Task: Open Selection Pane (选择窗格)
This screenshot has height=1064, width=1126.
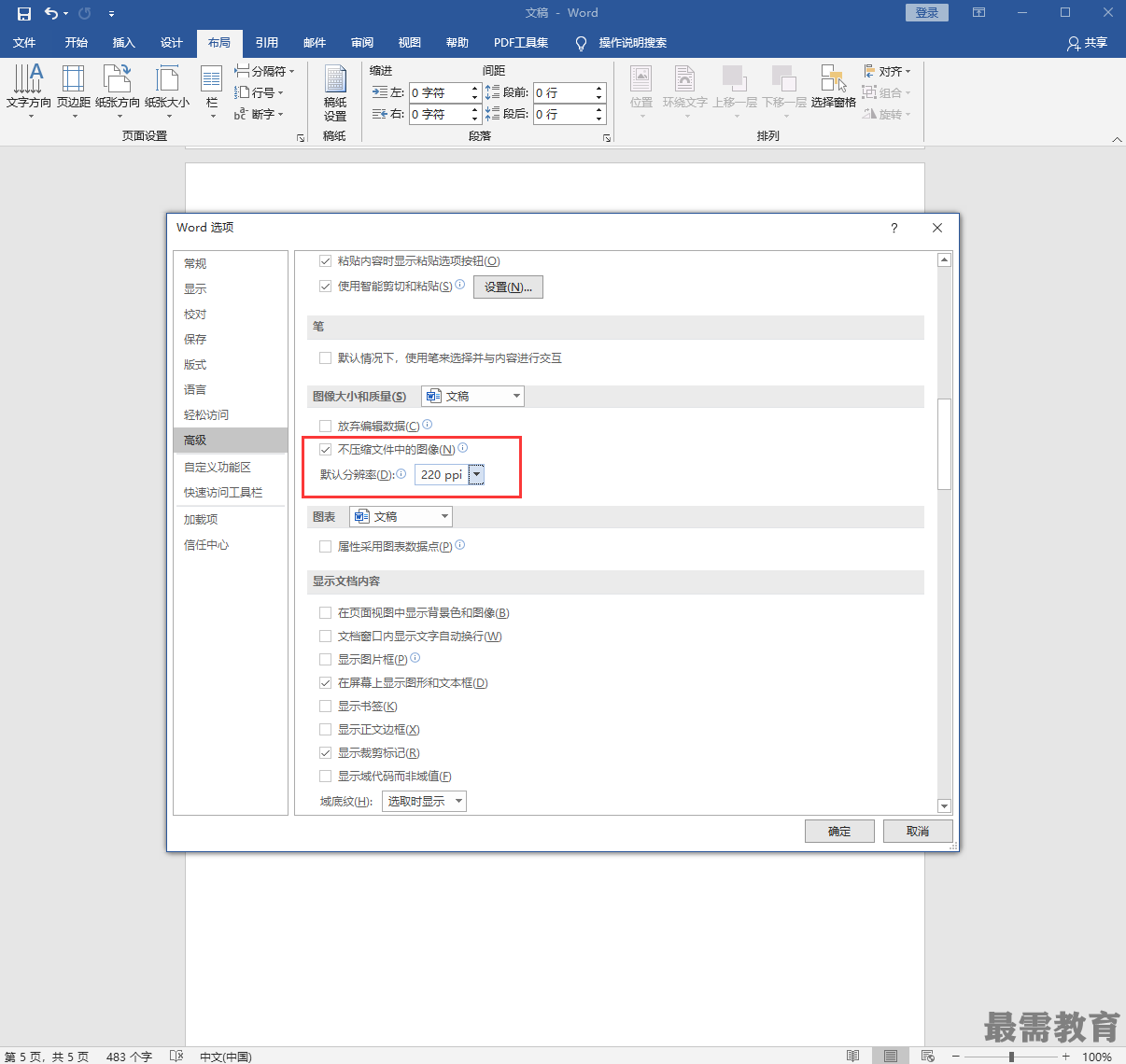Action: pyautogui.click(x=834, y=87)
